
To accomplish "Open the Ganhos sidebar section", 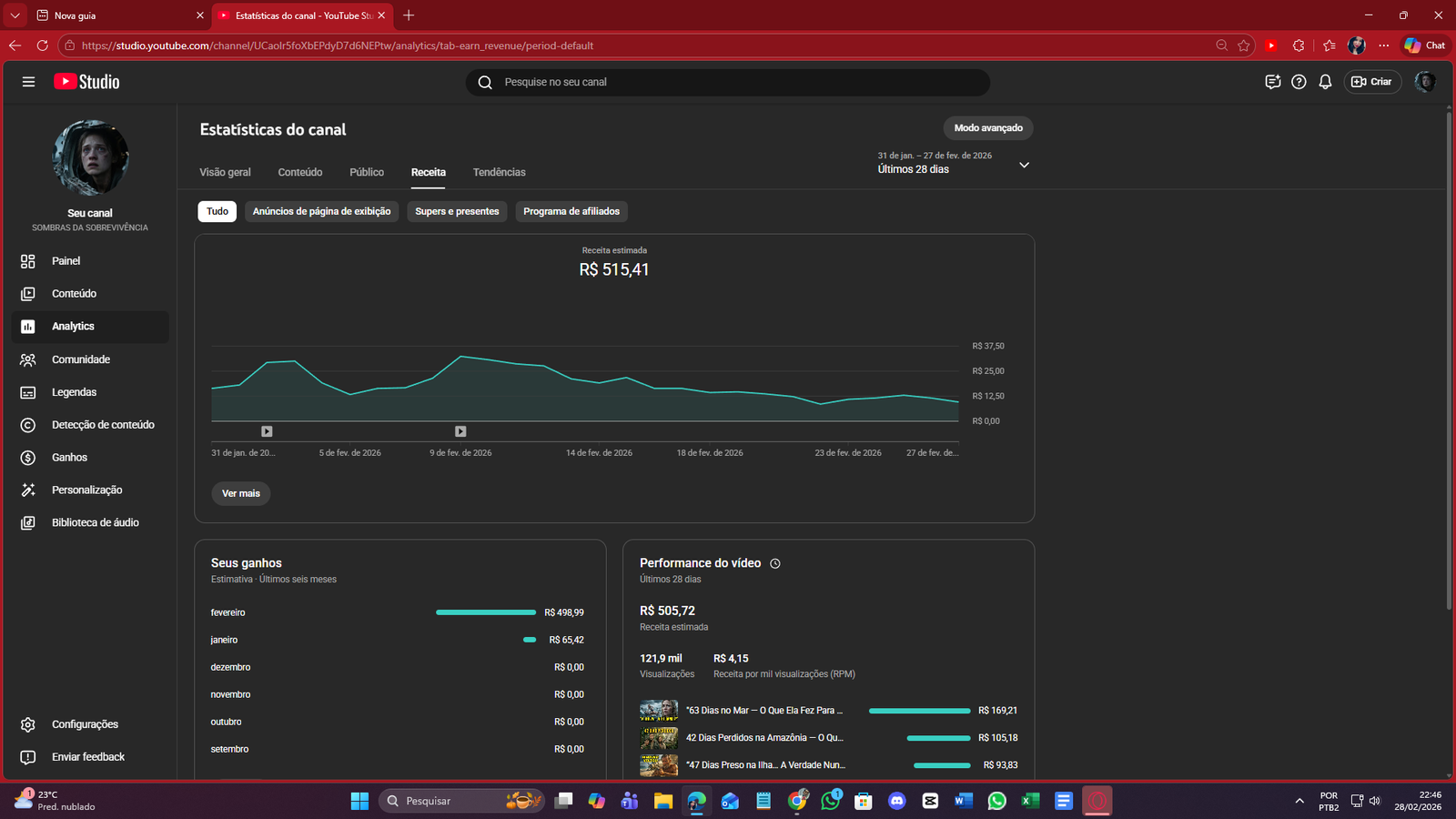I will pyautogui.click(x=69, y=458).
